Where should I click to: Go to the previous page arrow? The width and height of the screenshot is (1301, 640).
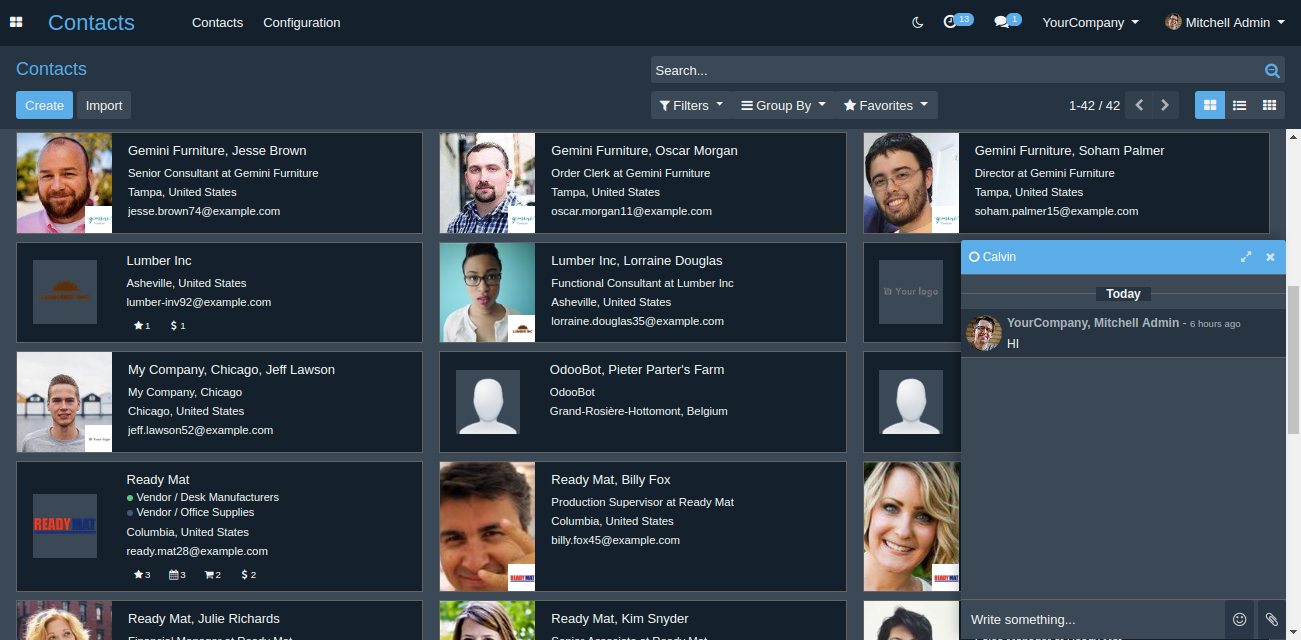click(1139, 105)
